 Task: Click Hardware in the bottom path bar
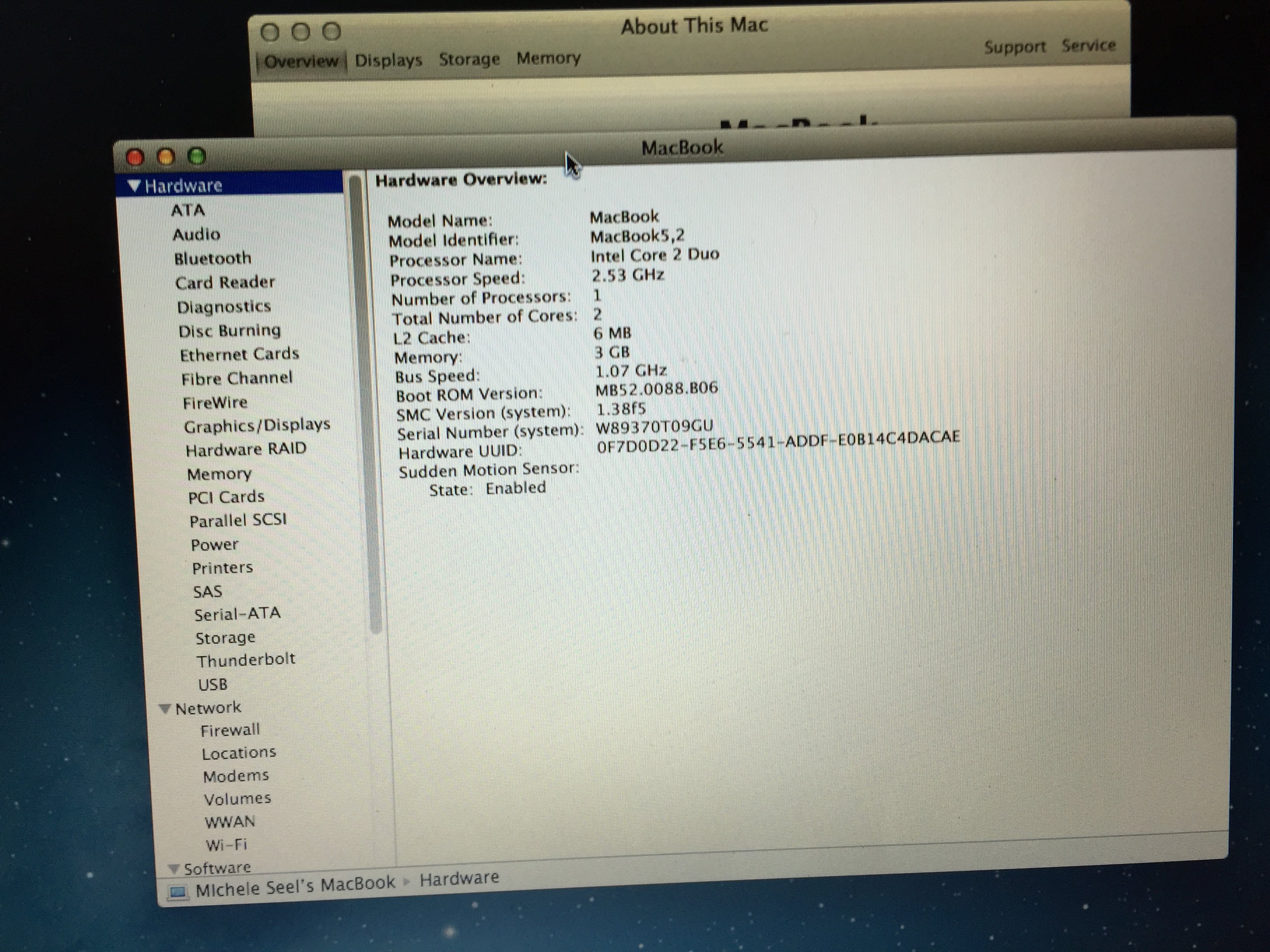[459, 878]
